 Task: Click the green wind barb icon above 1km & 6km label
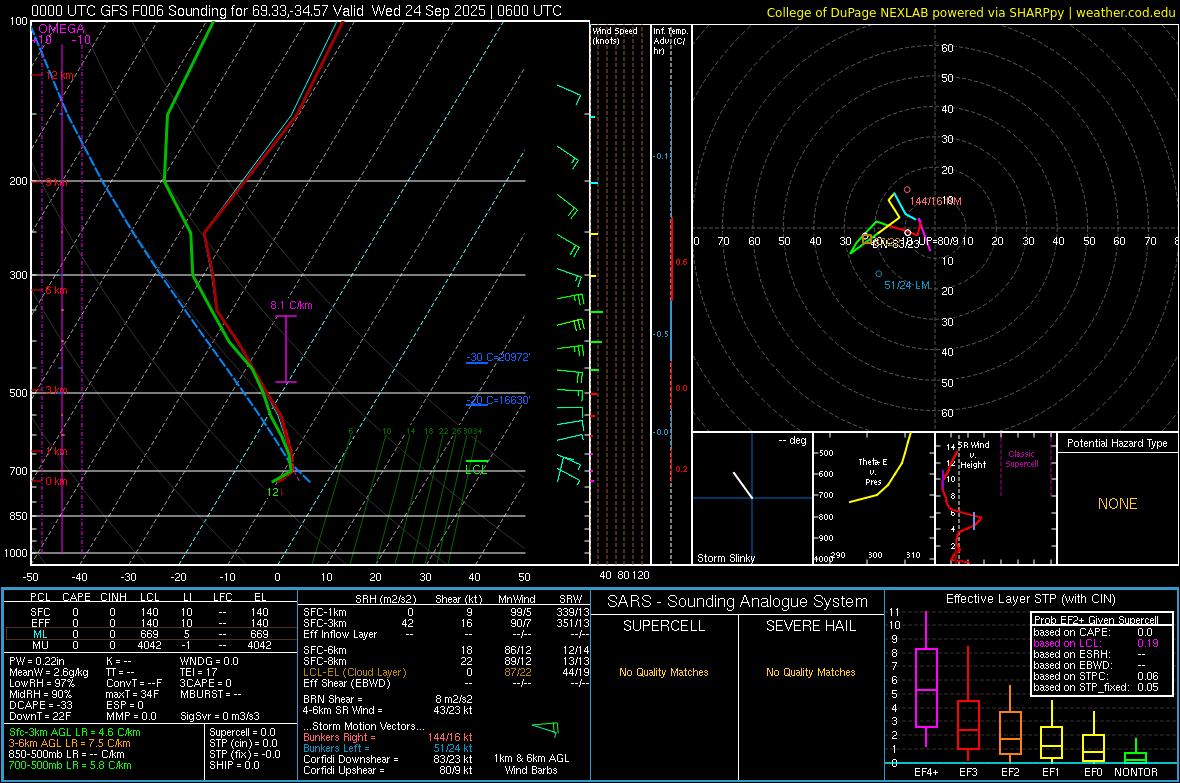(x=546, y=728)
